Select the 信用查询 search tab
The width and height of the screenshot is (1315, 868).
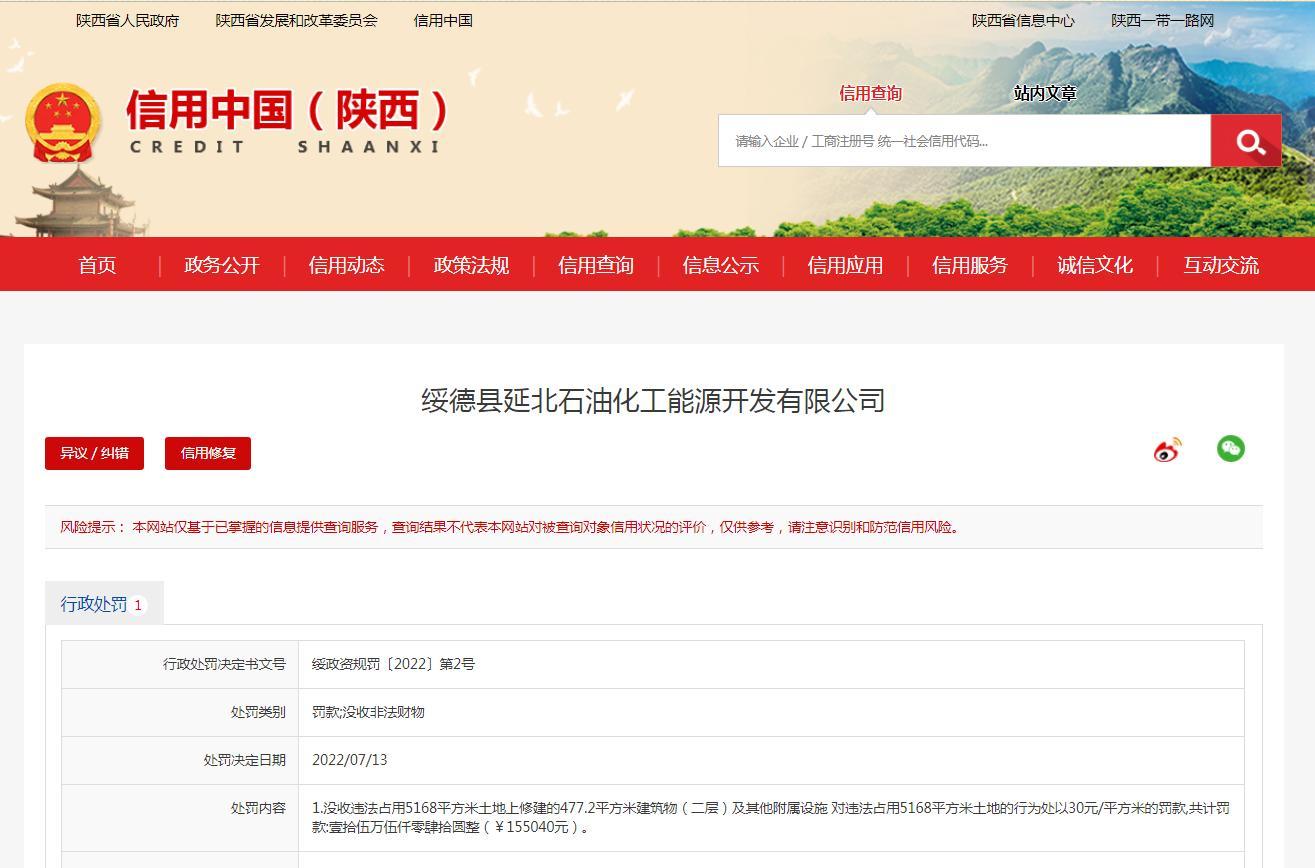[x=870, y=93]
